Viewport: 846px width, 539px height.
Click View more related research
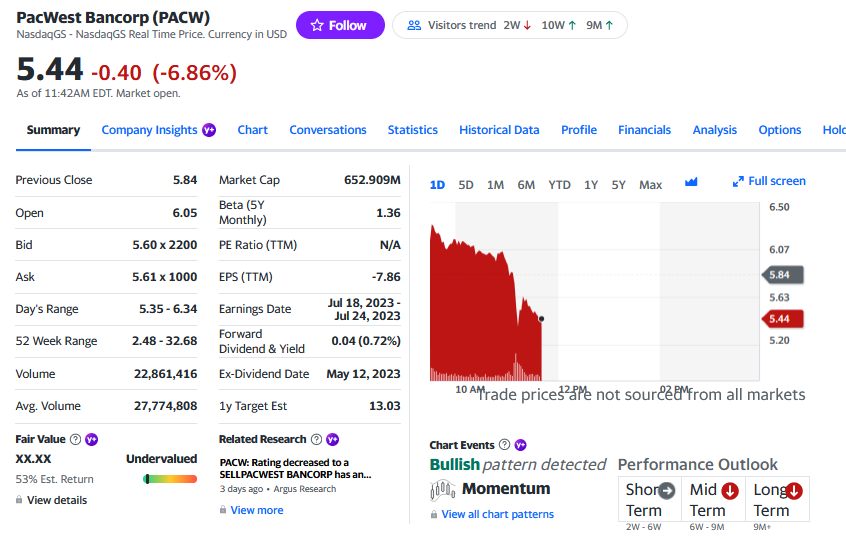[257, 510]
